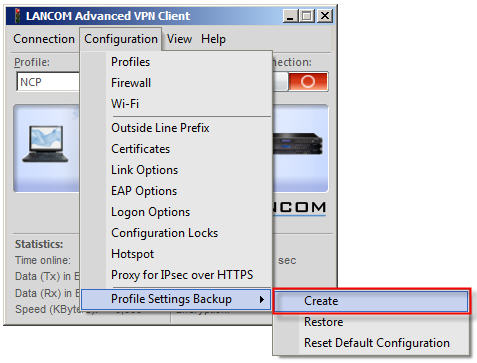This screenshot has height=363, width=477.
Task: Click the traffic light title icon
Action: (17, 16)
